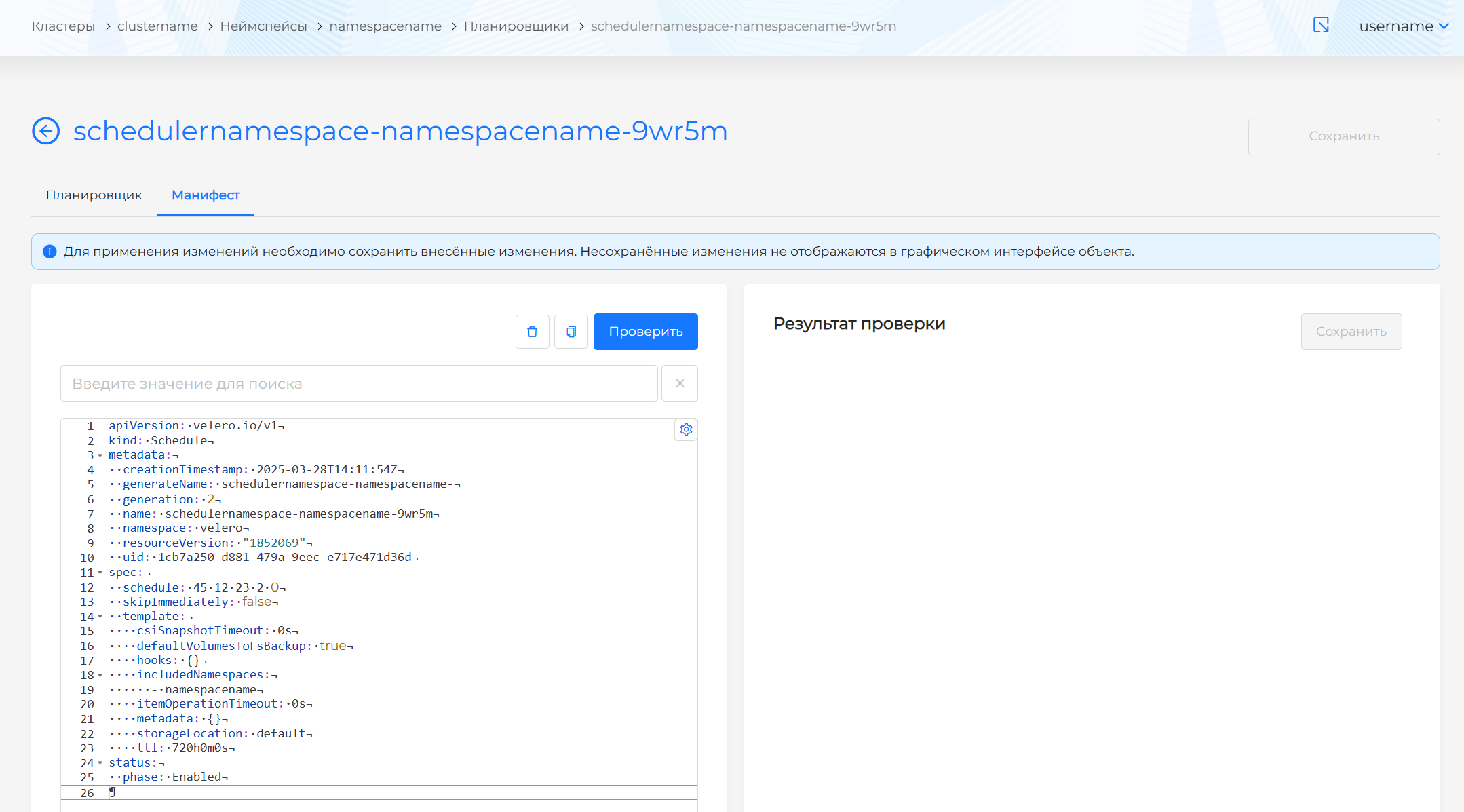The image size is (1464, 812).
Task: Collapse the metadata section in the editor
Action: click(100, 455)
